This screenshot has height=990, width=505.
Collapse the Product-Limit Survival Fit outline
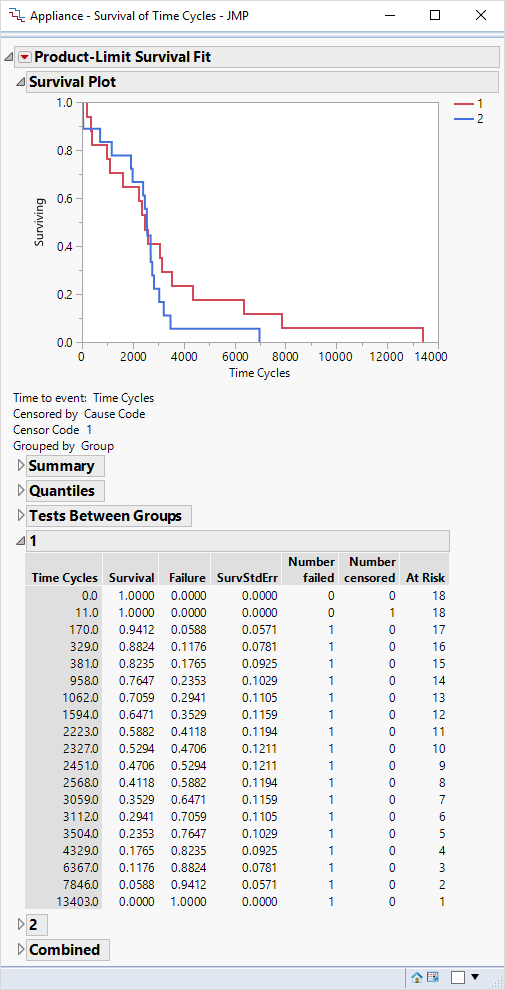[9, 57]
